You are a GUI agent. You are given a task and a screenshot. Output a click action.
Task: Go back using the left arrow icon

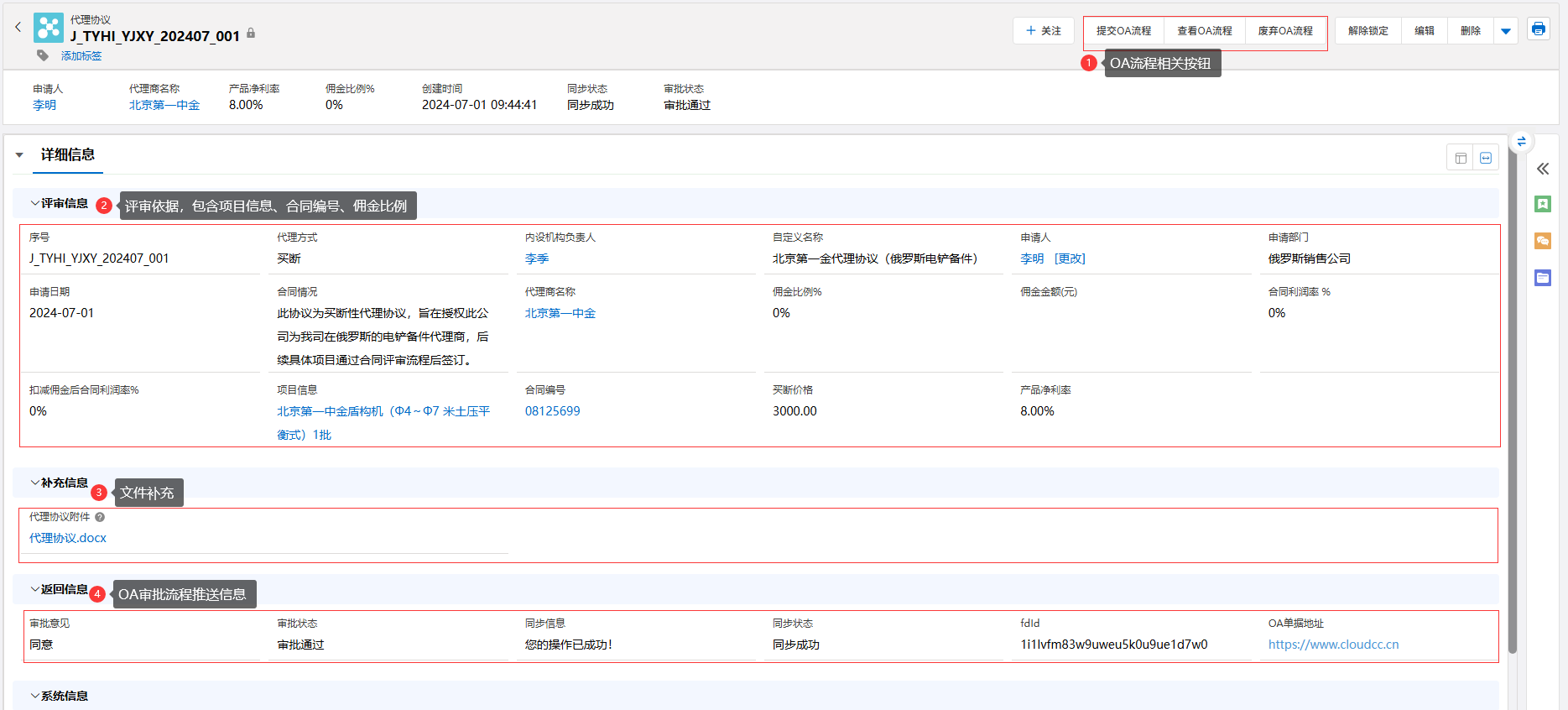[18, 28]
